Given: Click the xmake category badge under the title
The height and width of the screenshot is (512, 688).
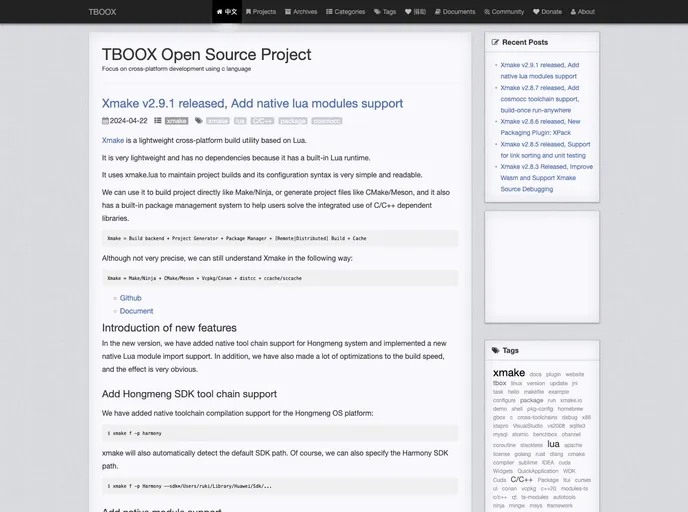Looking at the screenshot, I should pyautogui.click(x=176, y=121).
